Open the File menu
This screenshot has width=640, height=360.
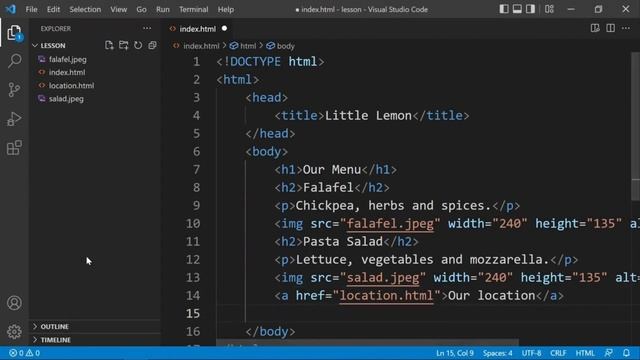31,9
